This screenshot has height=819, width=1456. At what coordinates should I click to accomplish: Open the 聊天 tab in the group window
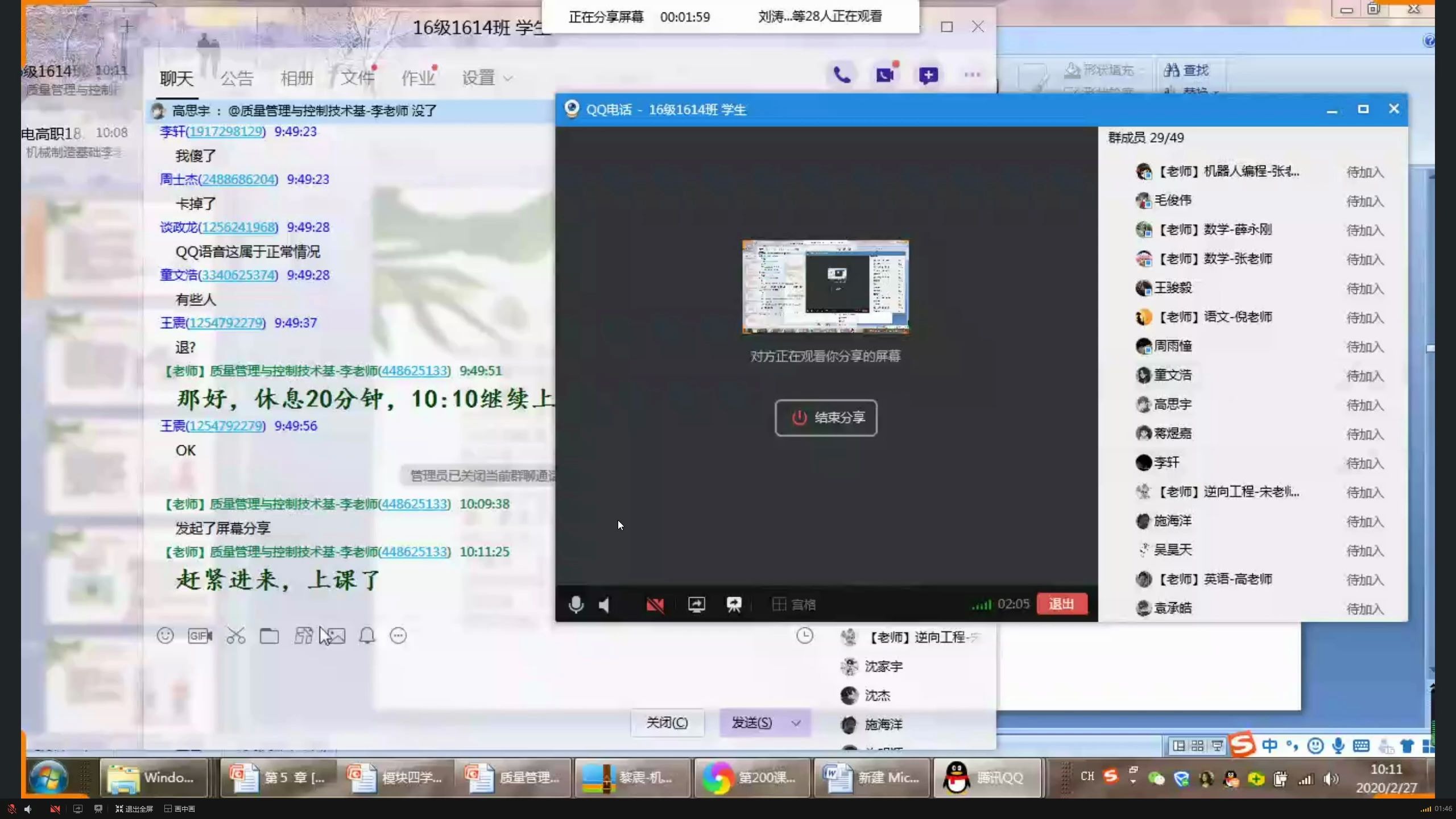tap(177, 78)
